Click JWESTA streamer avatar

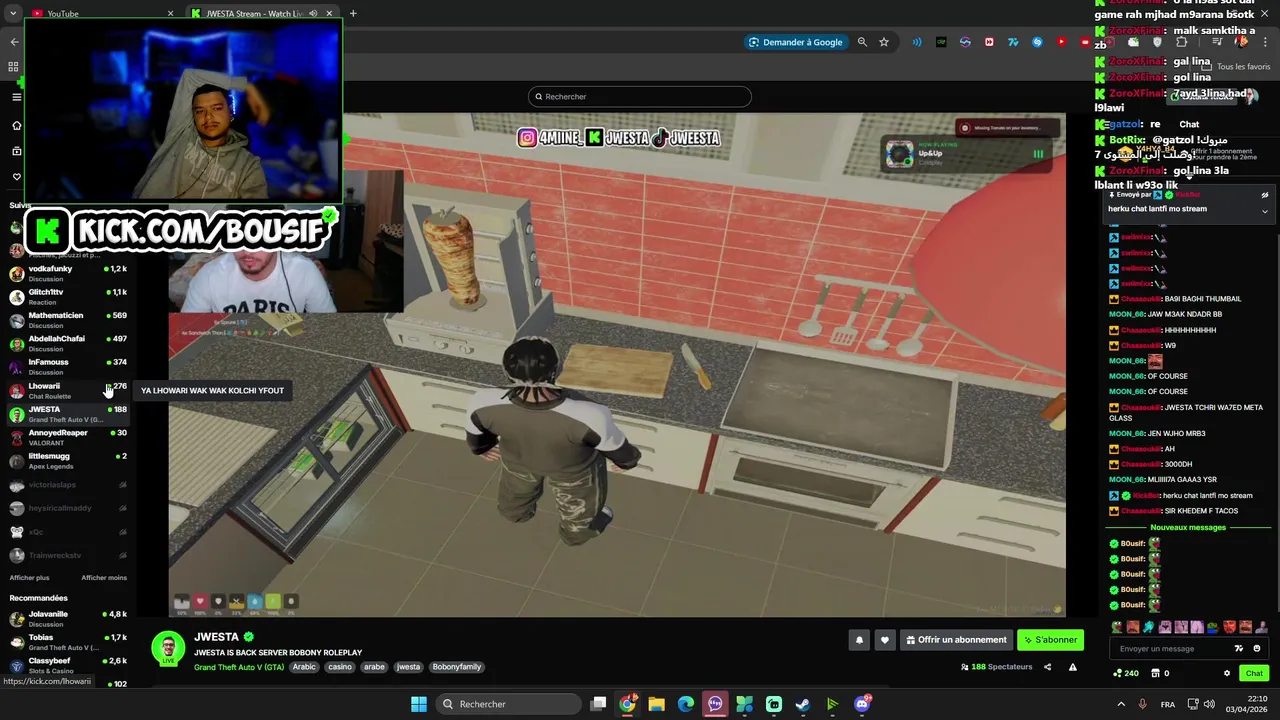click(168, 648)
